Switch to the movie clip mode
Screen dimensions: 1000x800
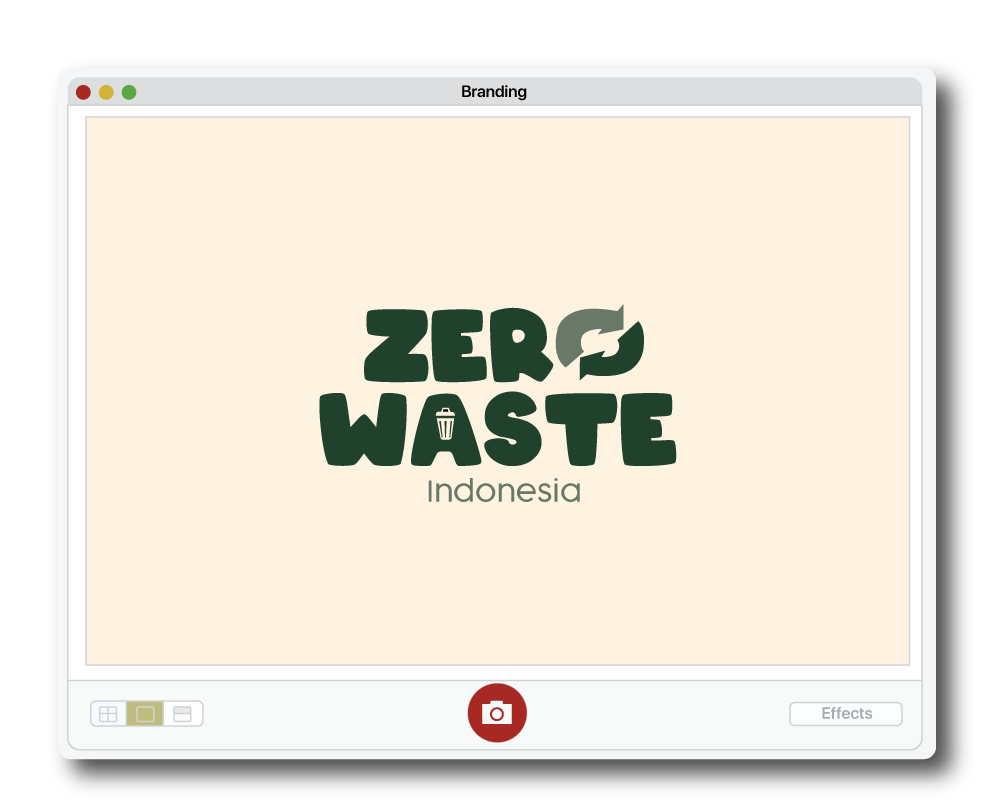pyautogui.click(x=182, y=714)
